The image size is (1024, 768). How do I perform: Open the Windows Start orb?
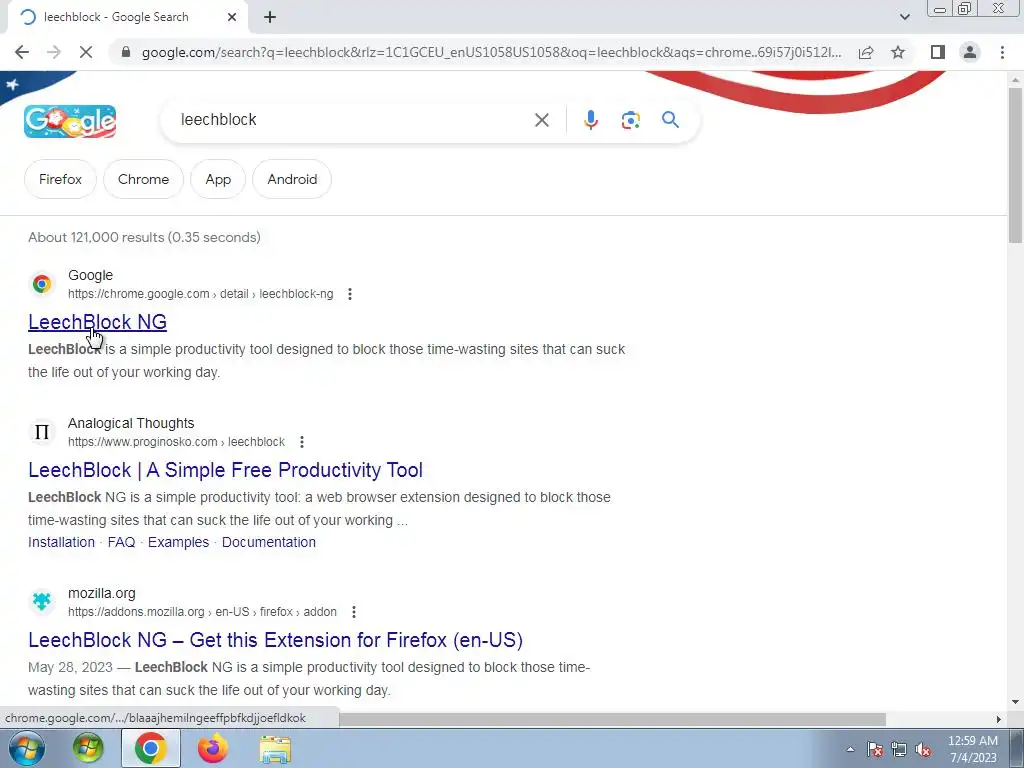[26, 748]
